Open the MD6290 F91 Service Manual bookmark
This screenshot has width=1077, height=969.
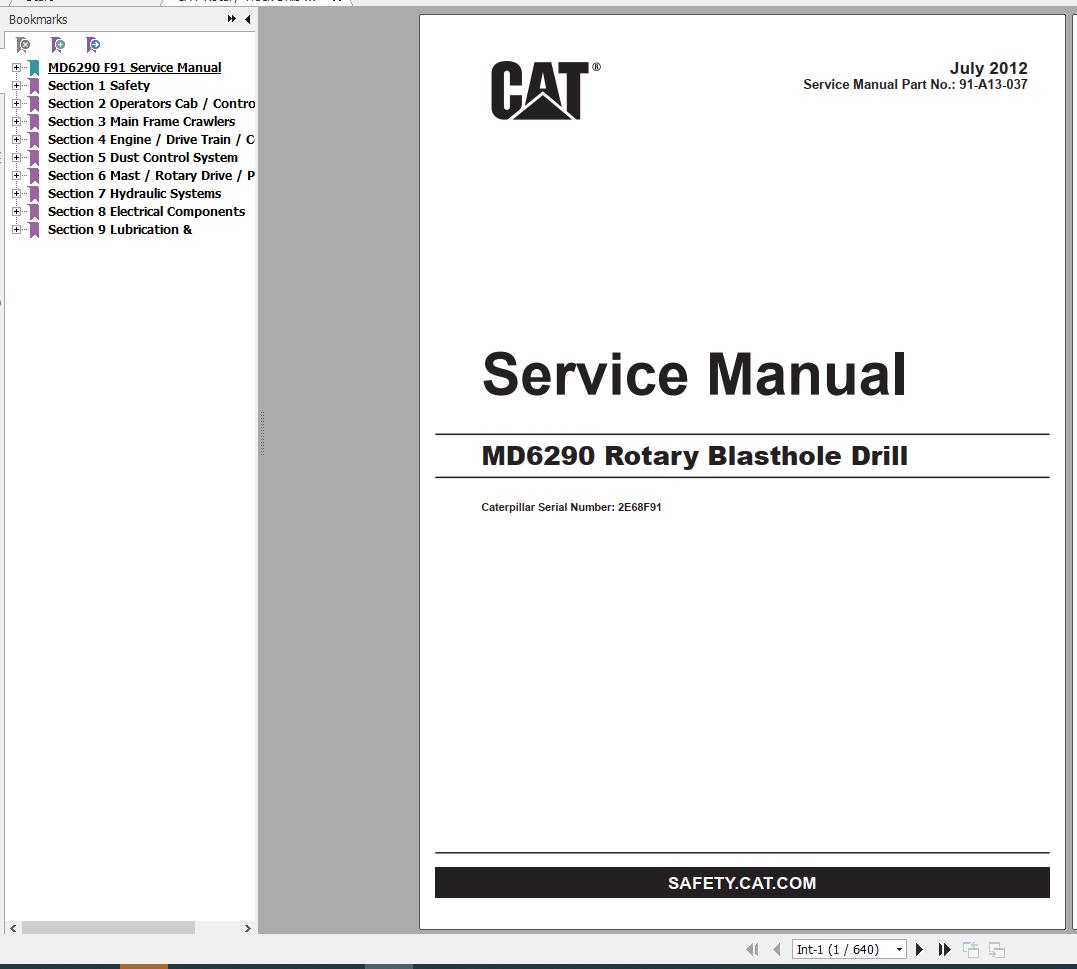click(134, 67)
